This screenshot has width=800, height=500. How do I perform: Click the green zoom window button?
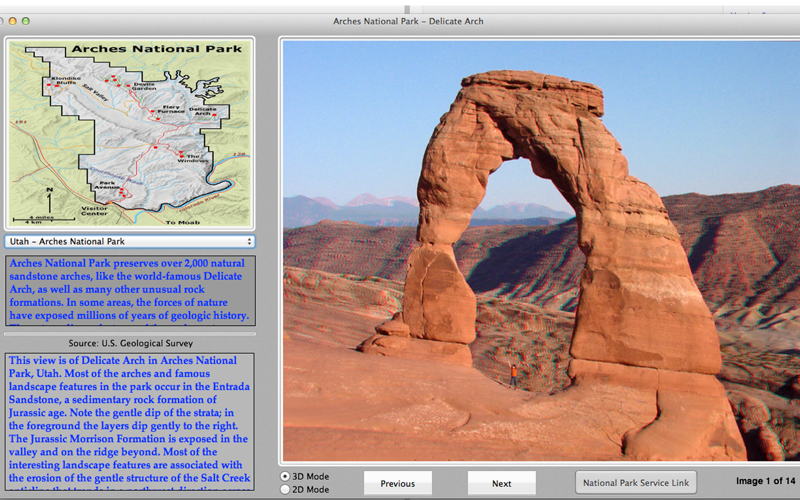(x=26, y=21)
